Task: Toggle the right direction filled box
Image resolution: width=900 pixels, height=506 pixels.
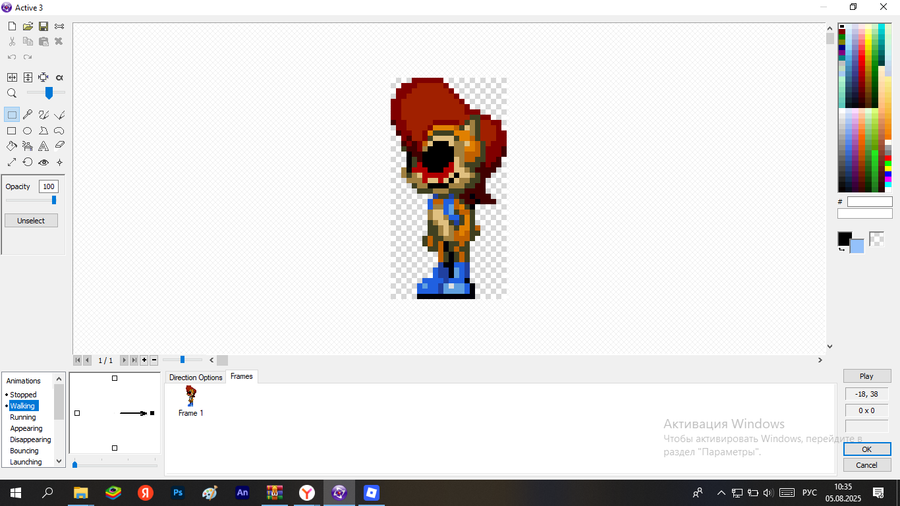Action: click(x=152, y=413)
